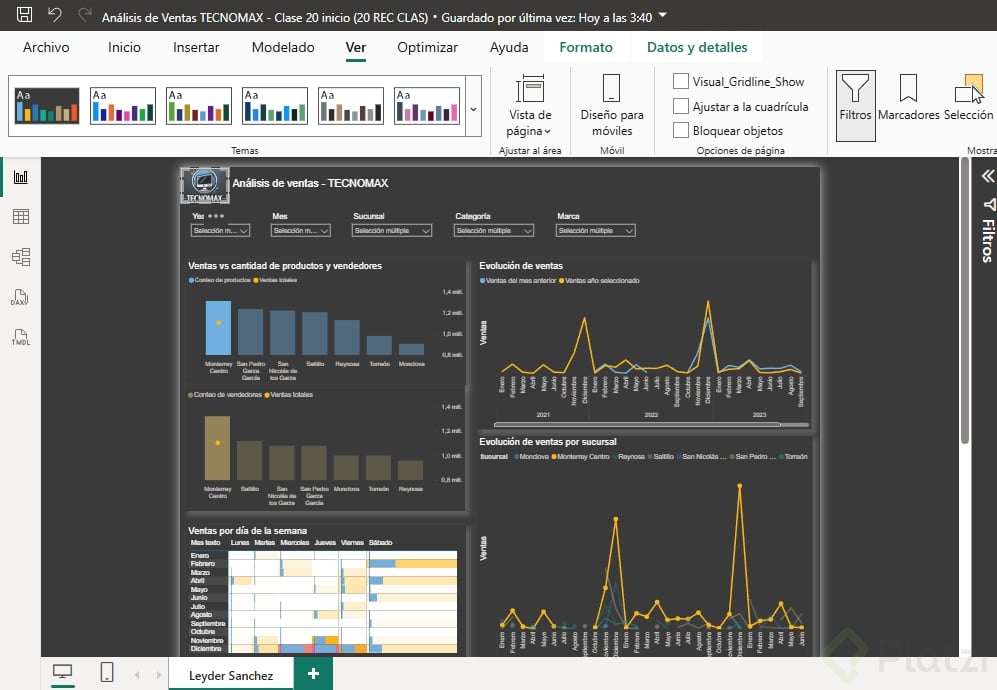Open the Modelado tab
This screenshot has height=690, width=997.
(x=283, y=47)
